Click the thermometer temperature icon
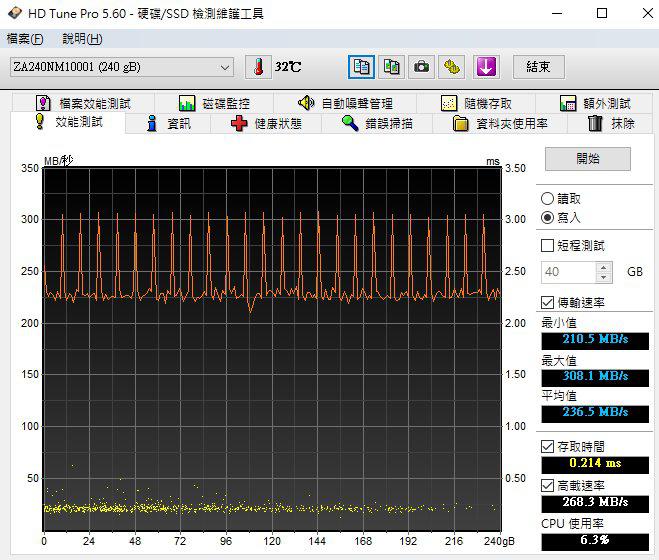Screen dimensions: 659x560 coord(258,67)
